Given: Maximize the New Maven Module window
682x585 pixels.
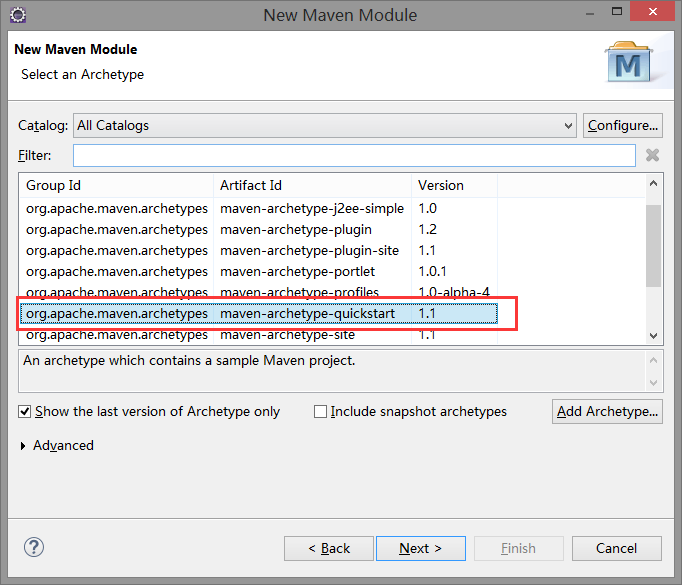Looking at the screenshot, I should pos(617,11).
